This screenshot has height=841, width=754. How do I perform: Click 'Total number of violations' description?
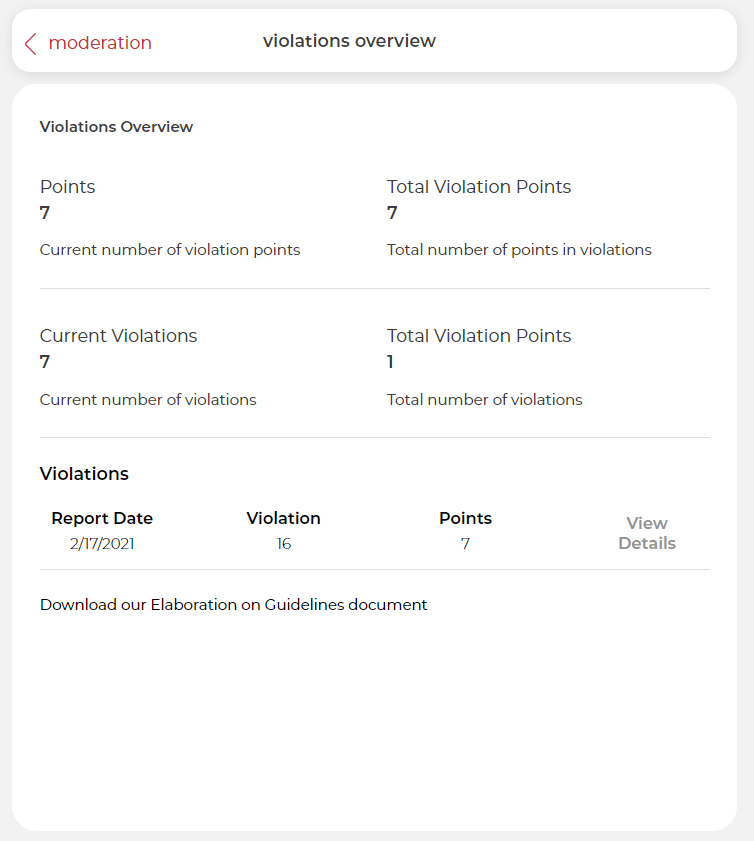[x=484, y=400]
